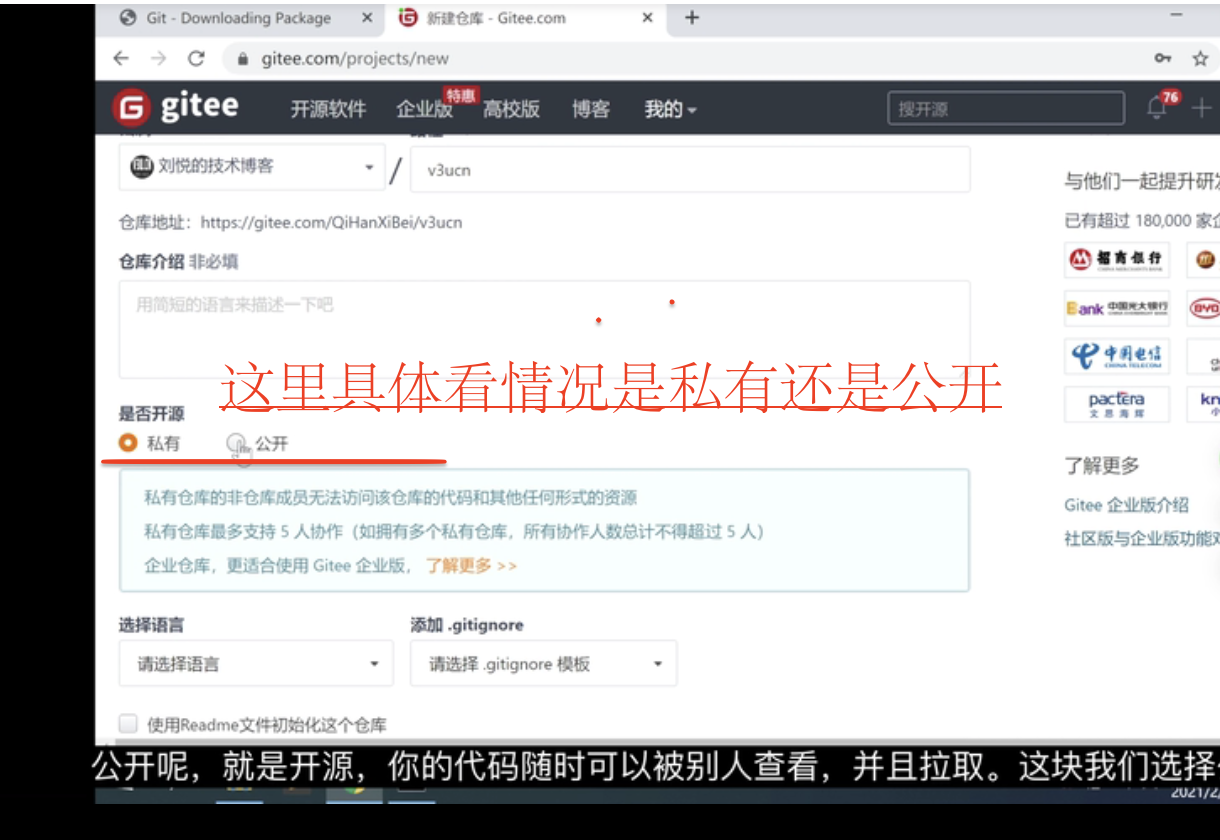
Task: Open notifications via the bell icon
Action: 1157,108
